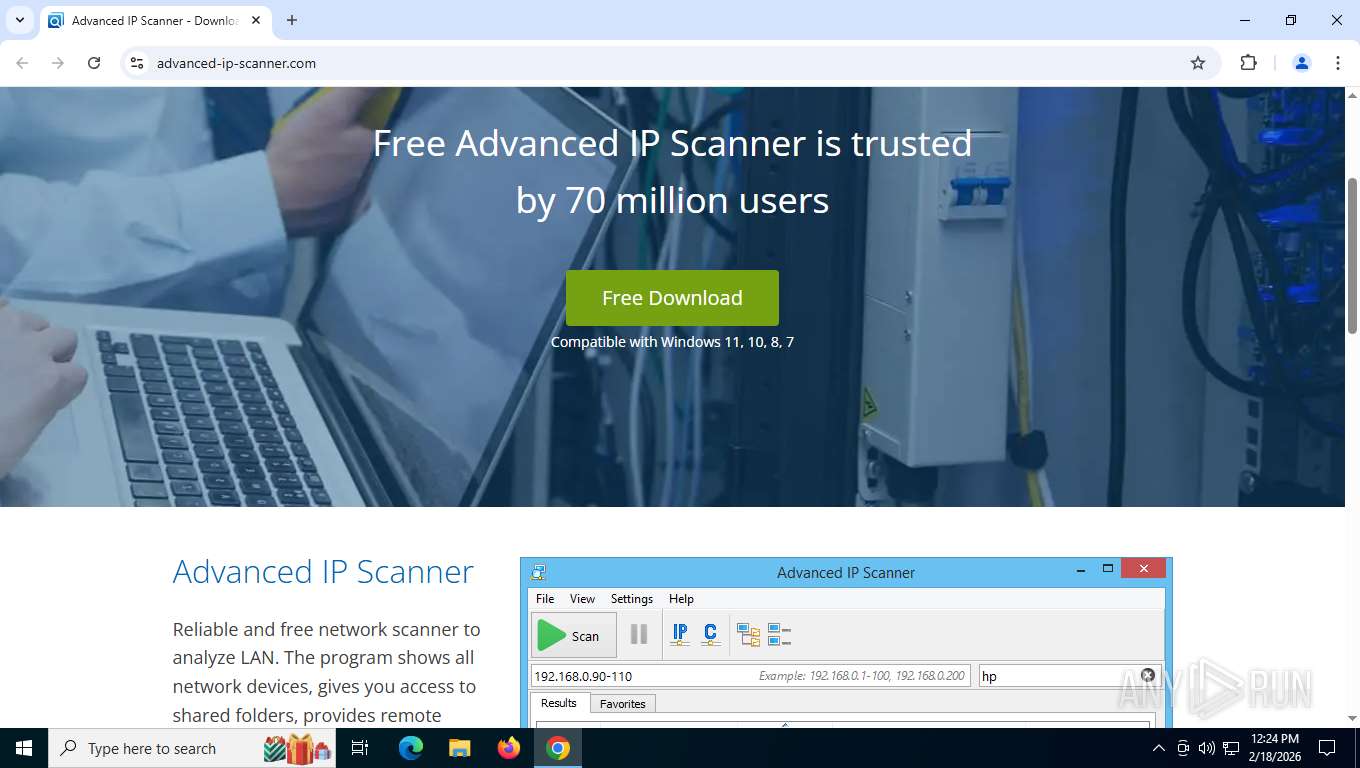Go back to the previous page
The image size is (1360, 768).
coord(22,63)
